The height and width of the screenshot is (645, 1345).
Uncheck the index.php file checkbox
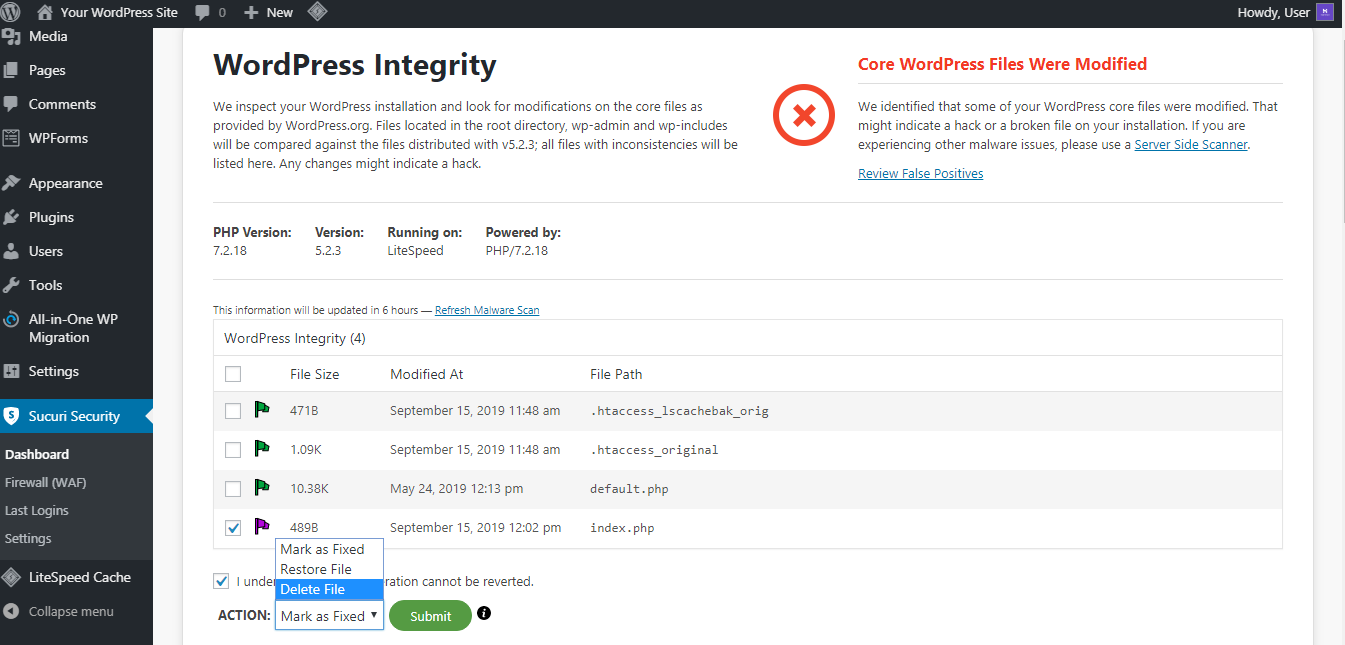click(x=233, y=527)
